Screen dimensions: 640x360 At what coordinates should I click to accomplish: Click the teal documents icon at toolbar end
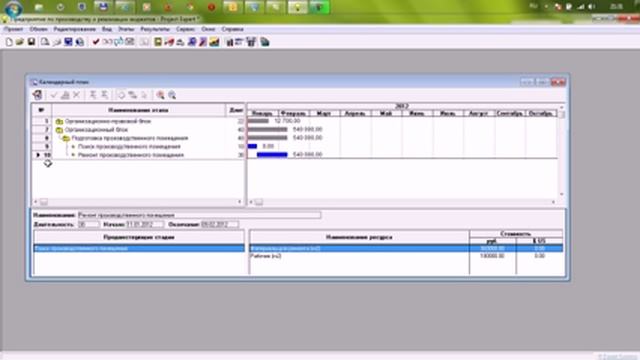(x=265, y=42)
